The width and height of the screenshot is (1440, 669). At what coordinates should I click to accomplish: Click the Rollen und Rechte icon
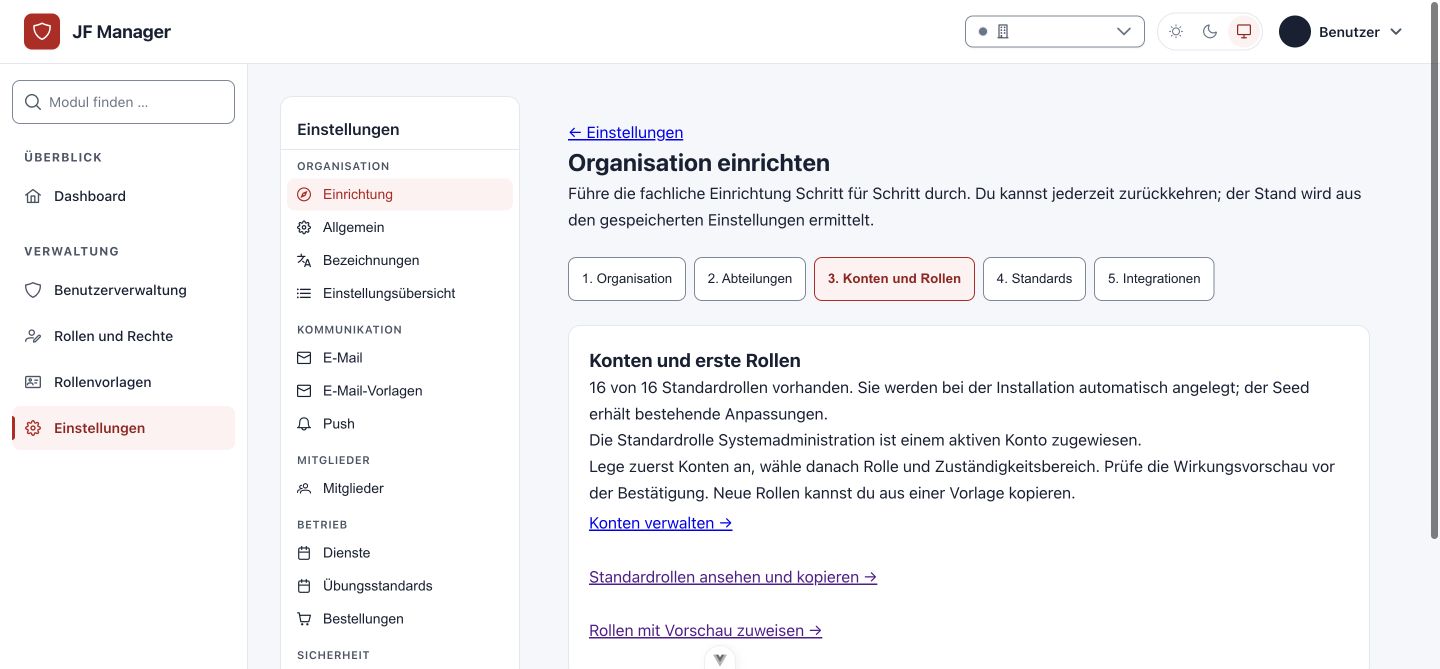click(33, 336)
